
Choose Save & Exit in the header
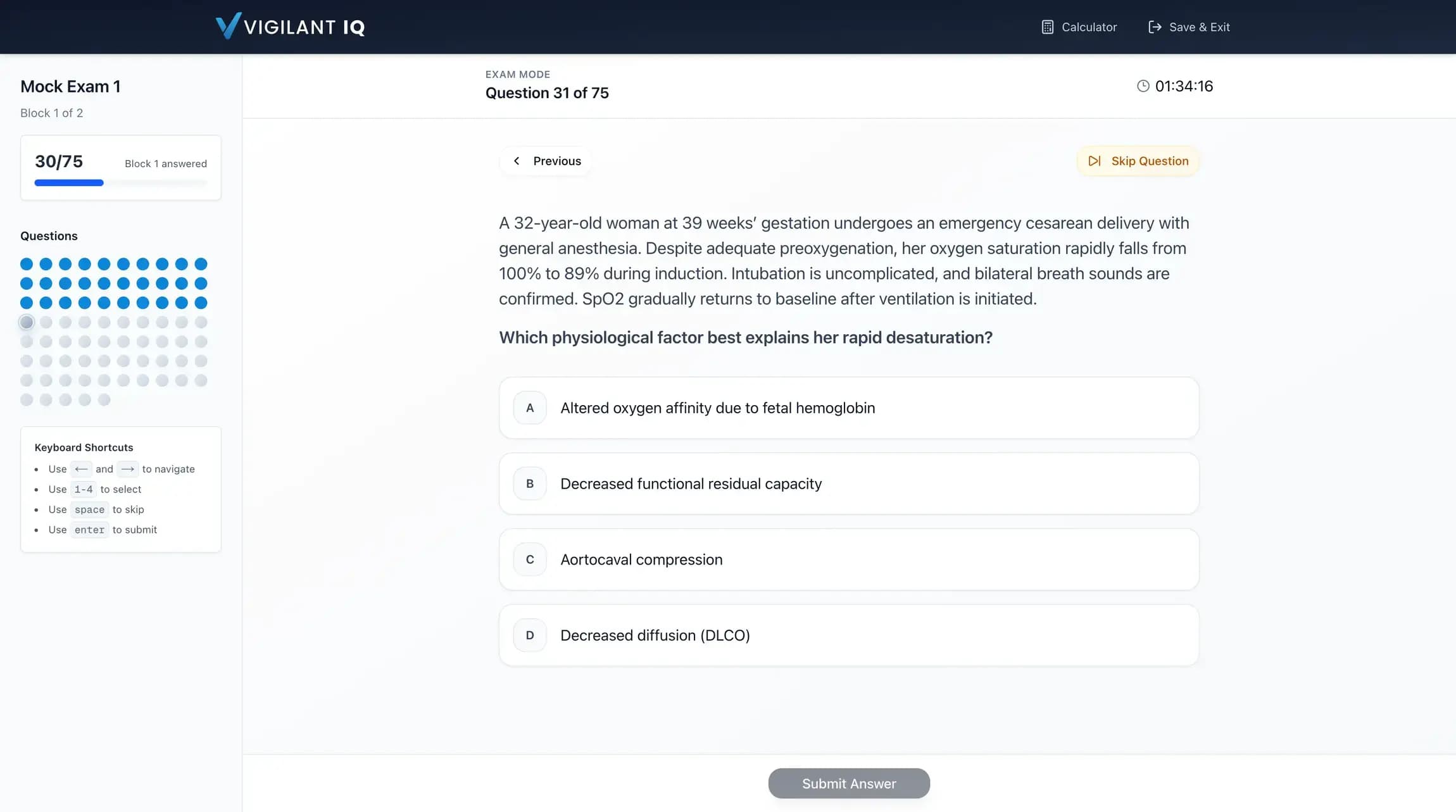tap(1188, 27)
